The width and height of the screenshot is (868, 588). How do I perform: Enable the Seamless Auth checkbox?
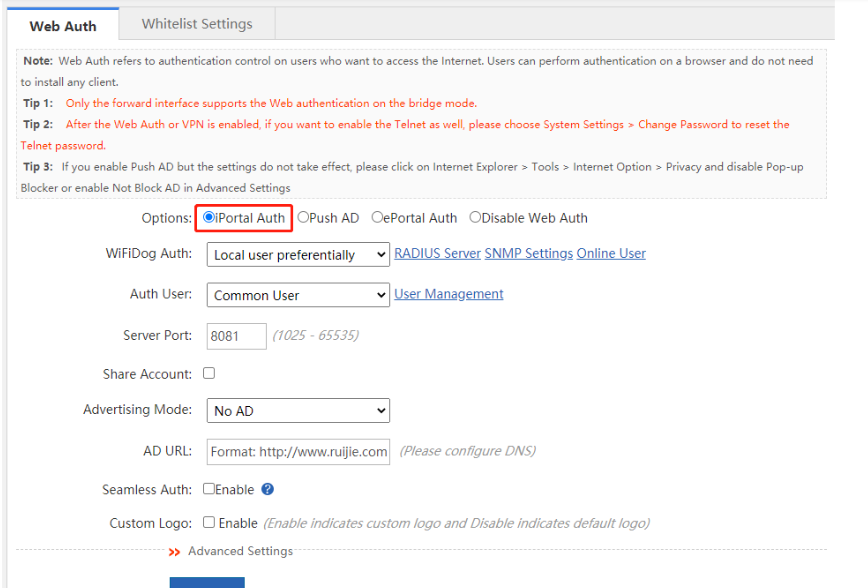pos(209,488)
